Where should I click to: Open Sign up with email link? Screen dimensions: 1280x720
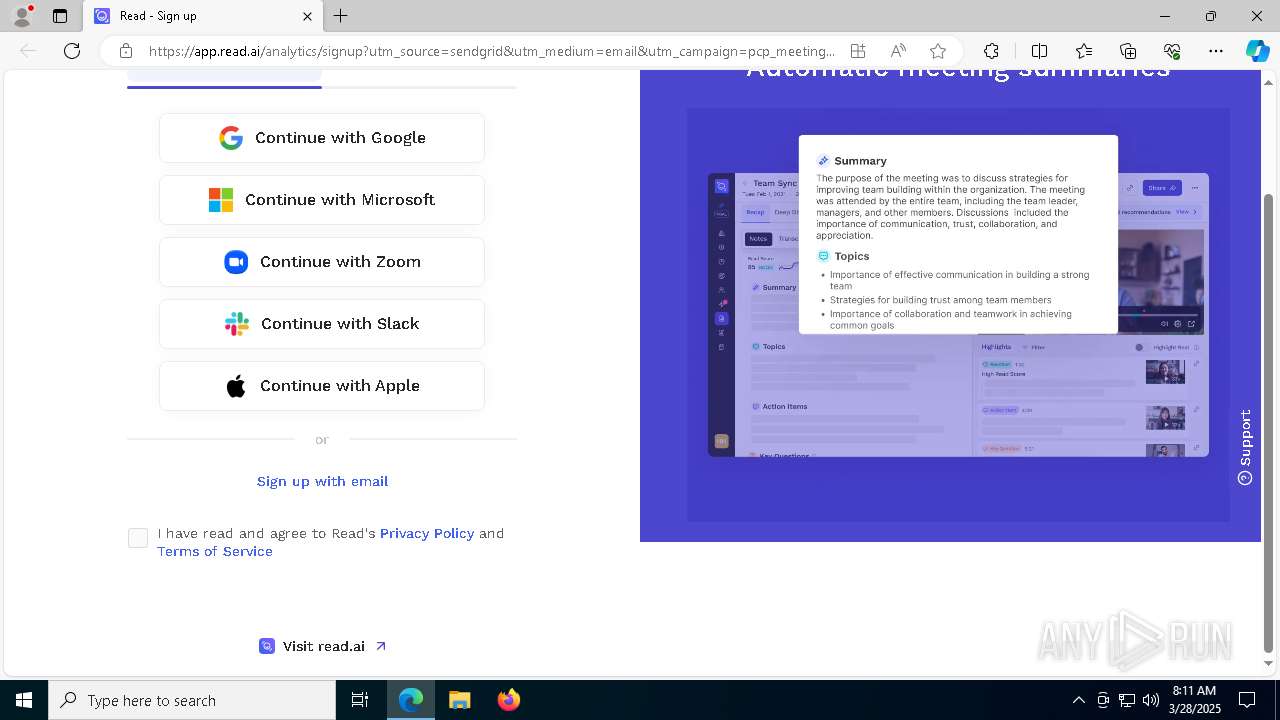click(x=322, y=481)
